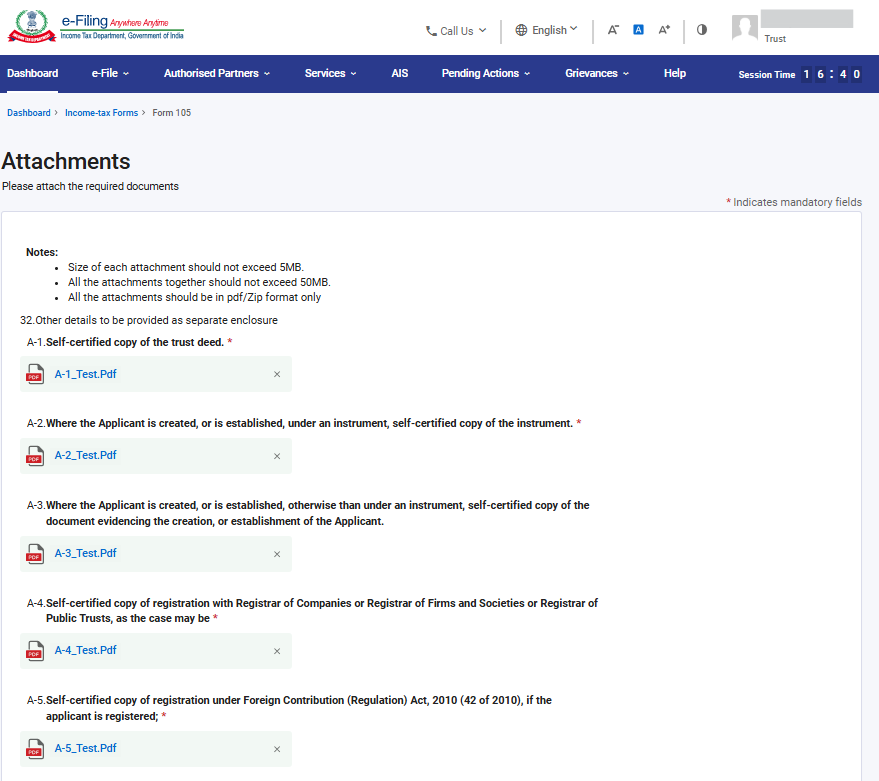Viewport: 879px width, 781px height.
Task: Remove the A-1_Test.Pdf attachment
Action: pos(277,375)
